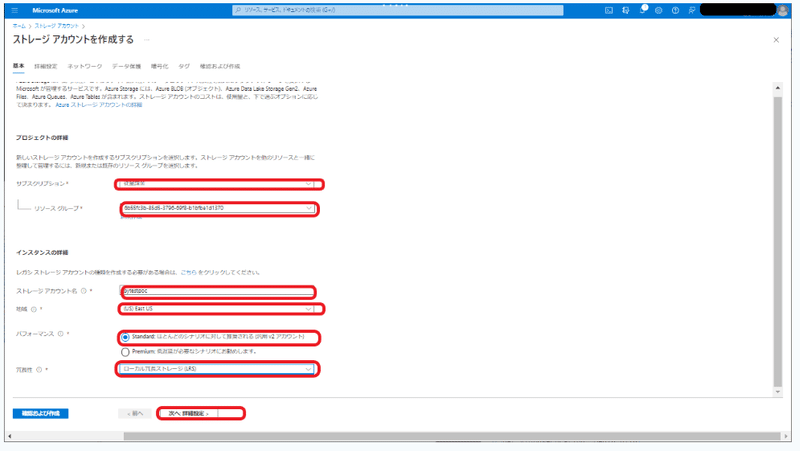Show info tooltip for パフォーマンス
The image size is (800, 451).
pyautogui.click(x=60, y=334)
